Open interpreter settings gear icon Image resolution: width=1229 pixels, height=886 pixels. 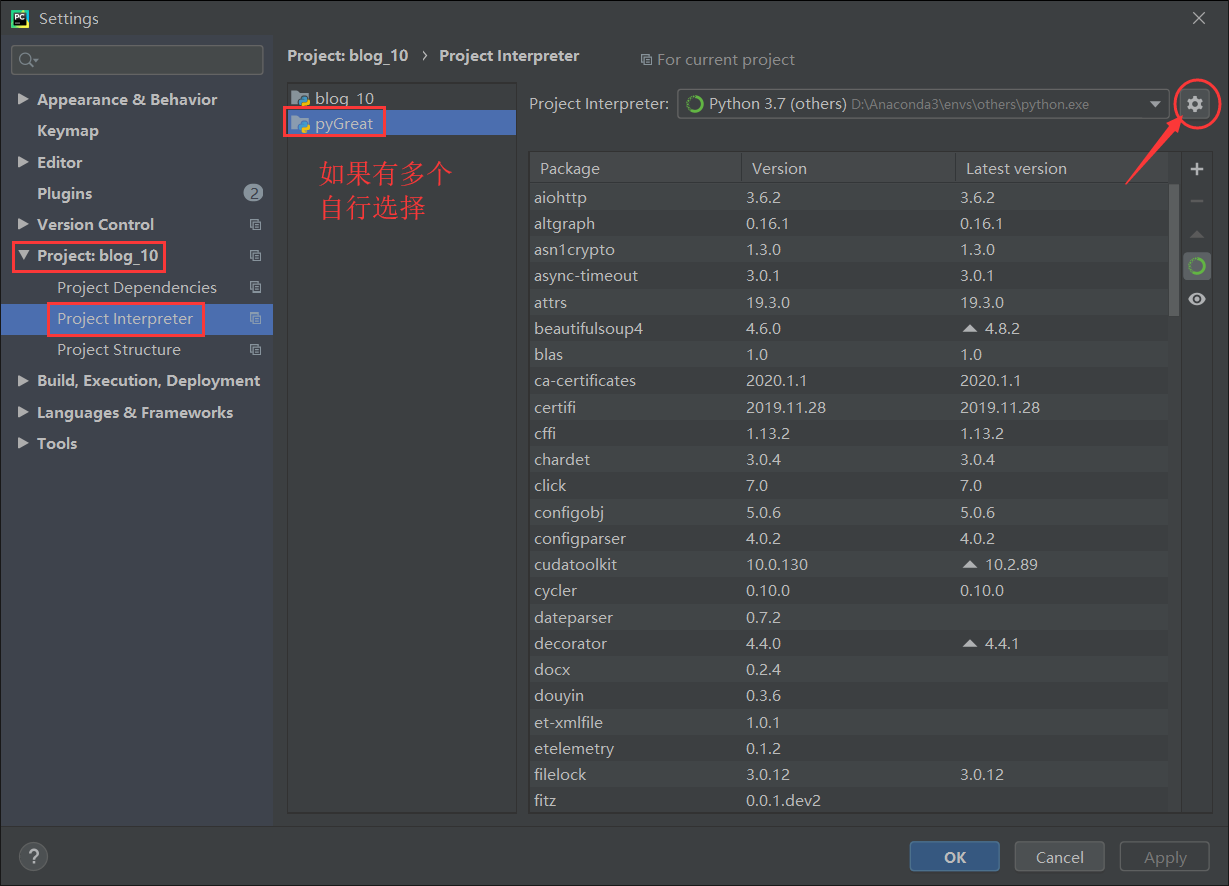click(1194, 103)
